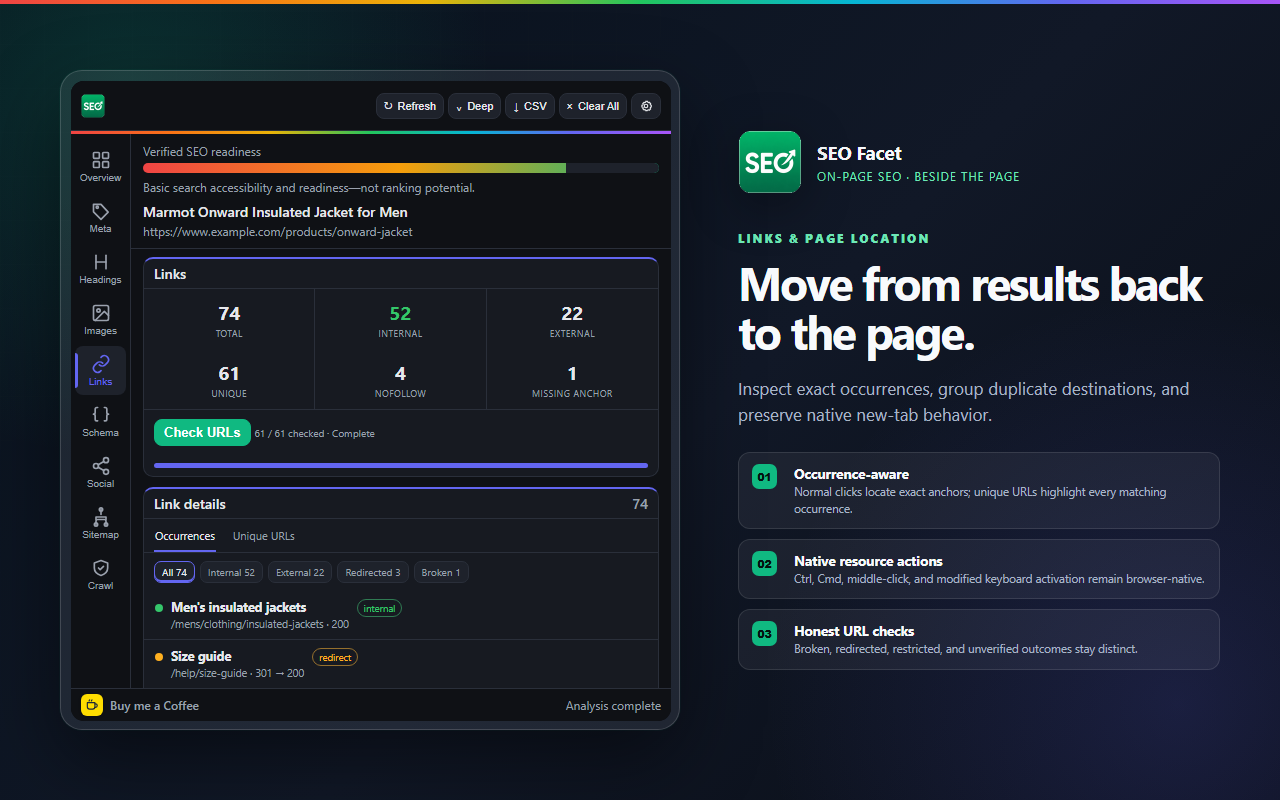
Task: Click the Buy me a Coffee link
Action: click(x=154, y=706)
